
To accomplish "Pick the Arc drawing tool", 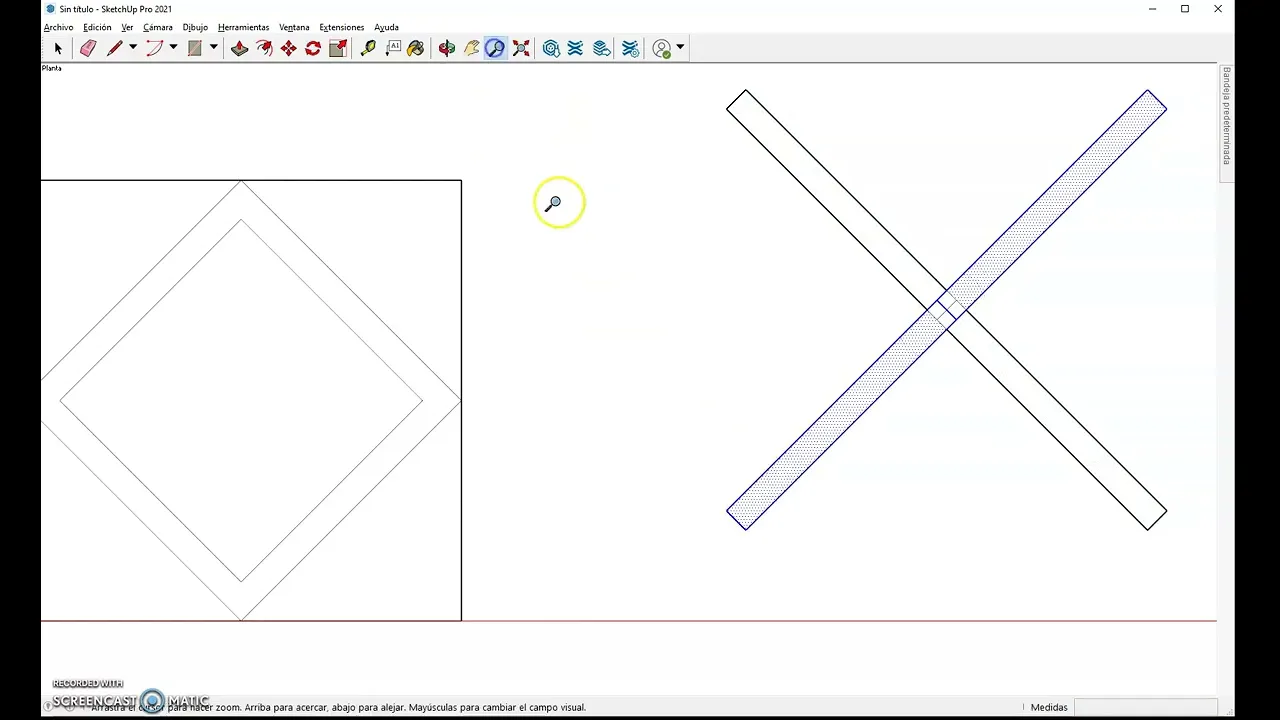I will 154,48.
